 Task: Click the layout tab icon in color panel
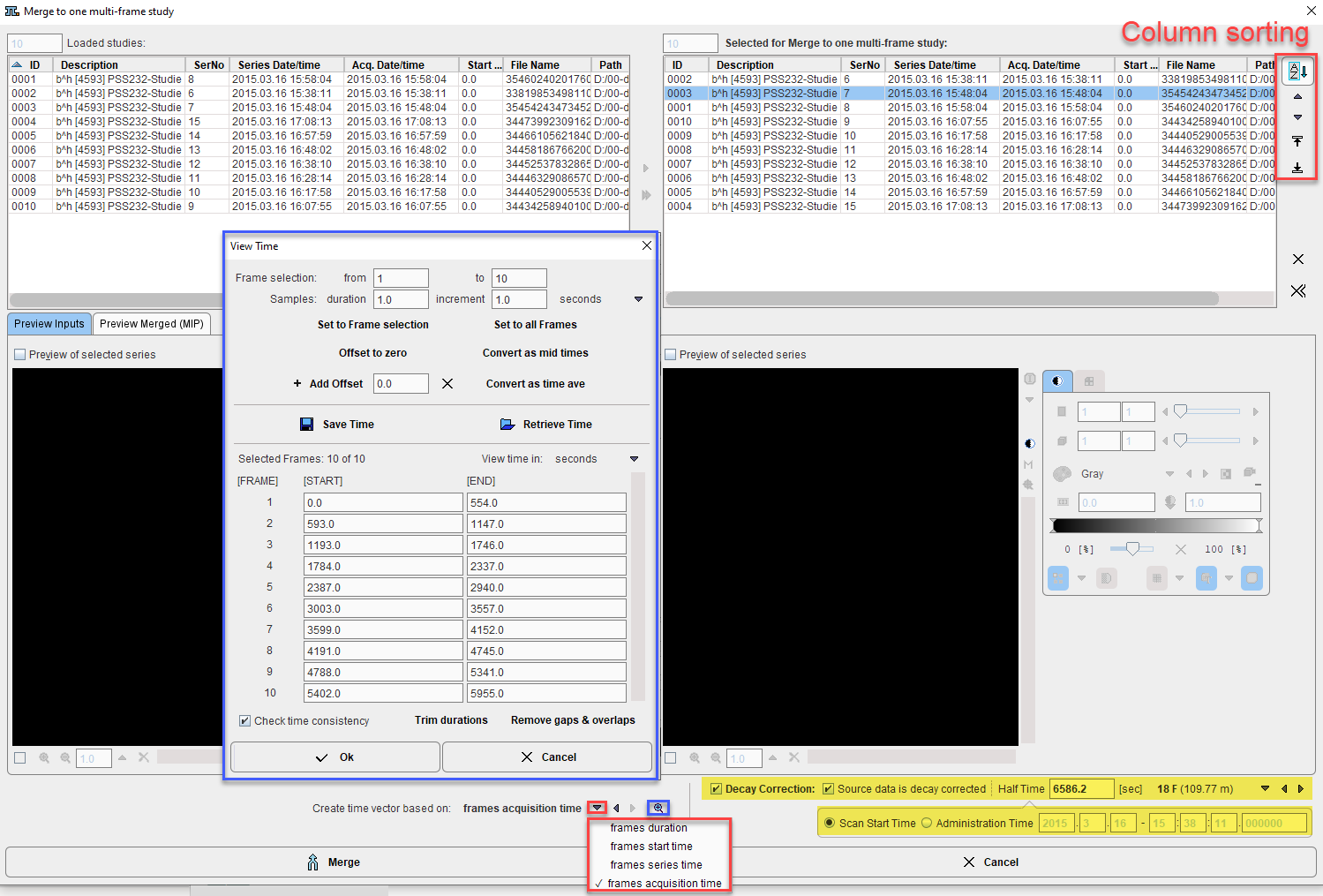[1089, 381]
